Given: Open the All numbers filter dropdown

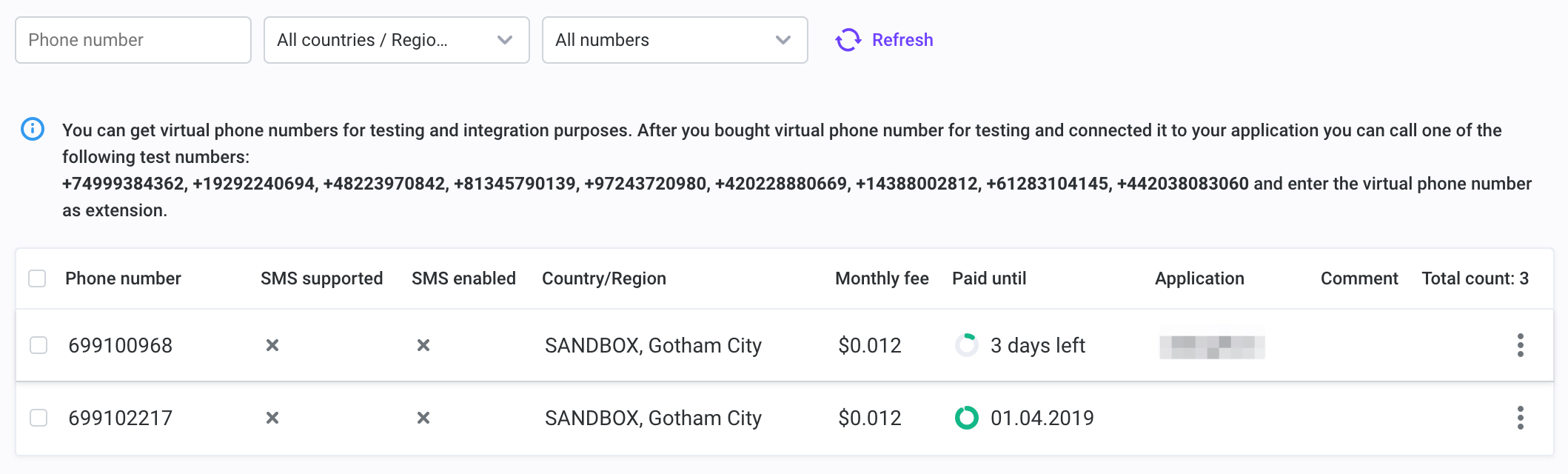Looking at the screenshot, I should tap(675, 40).
